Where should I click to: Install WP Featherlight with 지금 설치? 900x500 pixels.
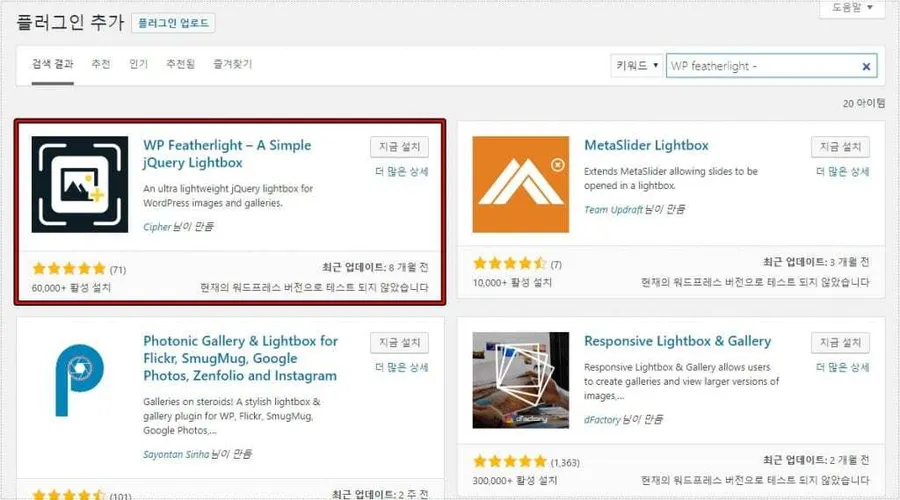399,147
